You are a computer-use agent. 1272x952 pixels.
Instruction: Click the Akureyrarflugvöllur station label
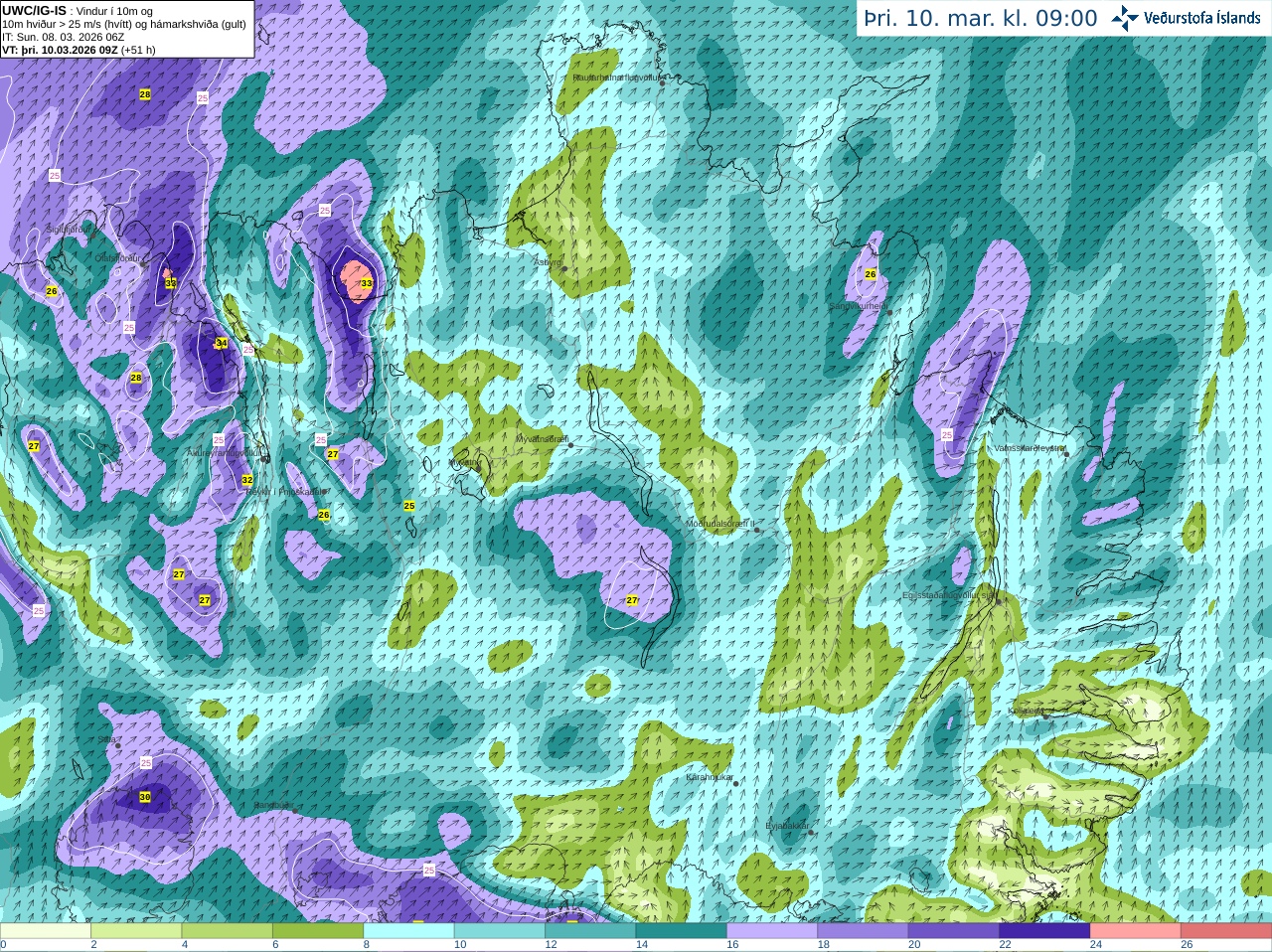pos(224,453)
